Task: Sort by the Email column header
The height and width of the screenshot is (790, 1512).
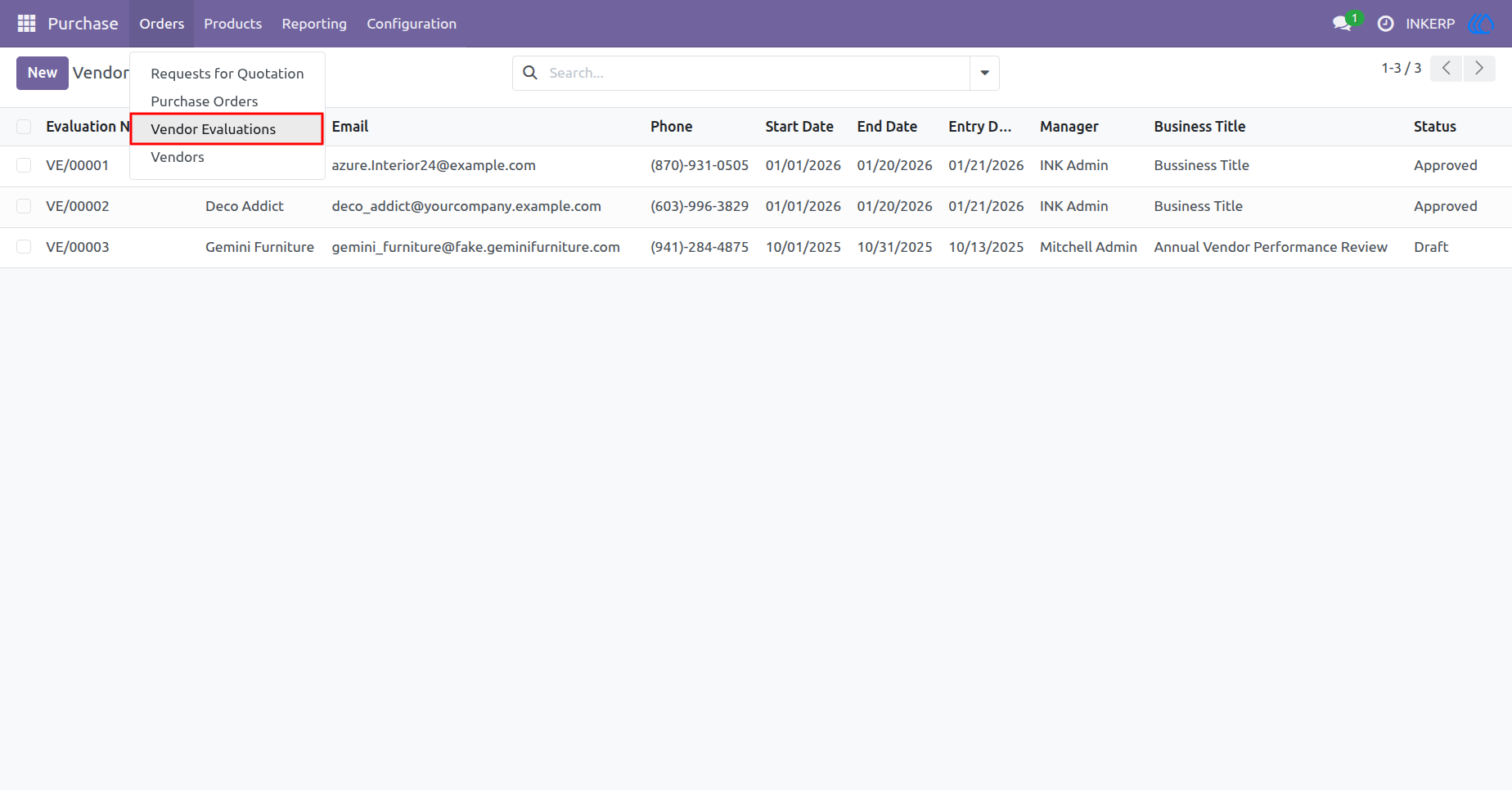Action: [x=350, y=127]
